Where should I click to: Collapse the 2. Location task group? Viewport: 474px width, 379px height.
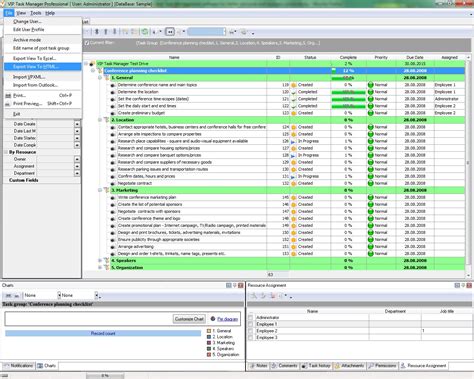[100, 120]
